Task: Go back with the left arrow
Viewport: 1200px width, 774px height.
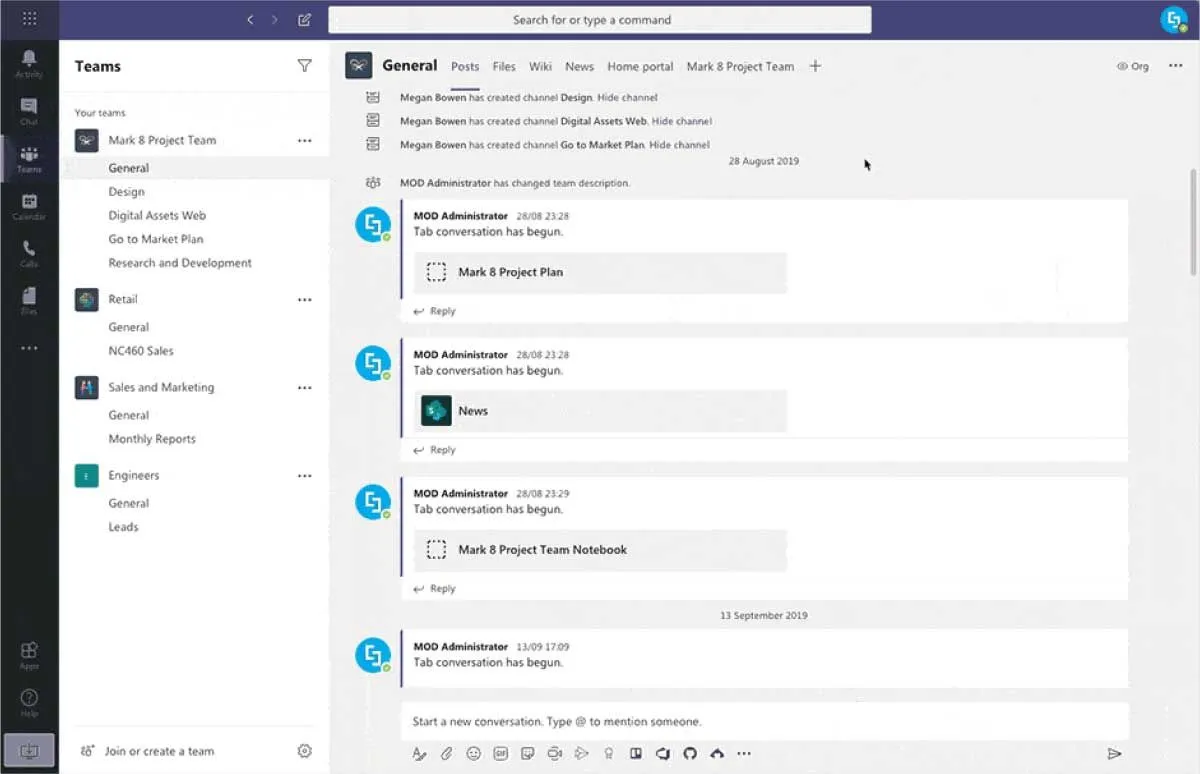Action: (250, 19)
